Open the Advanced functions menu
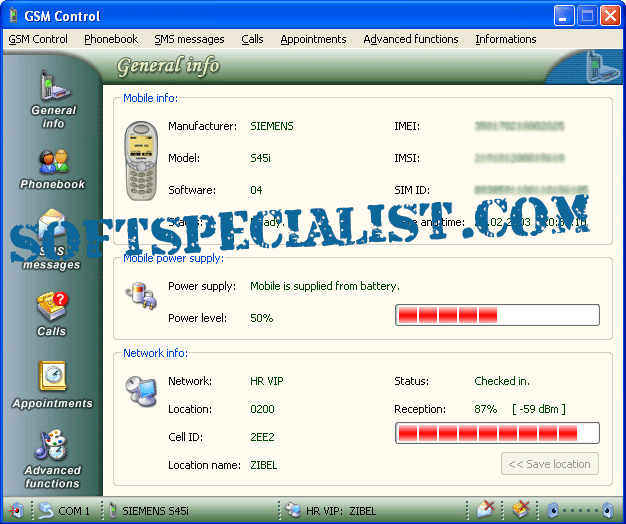The width and height of the screenshot is (626, 524). [x=410, y=39]
